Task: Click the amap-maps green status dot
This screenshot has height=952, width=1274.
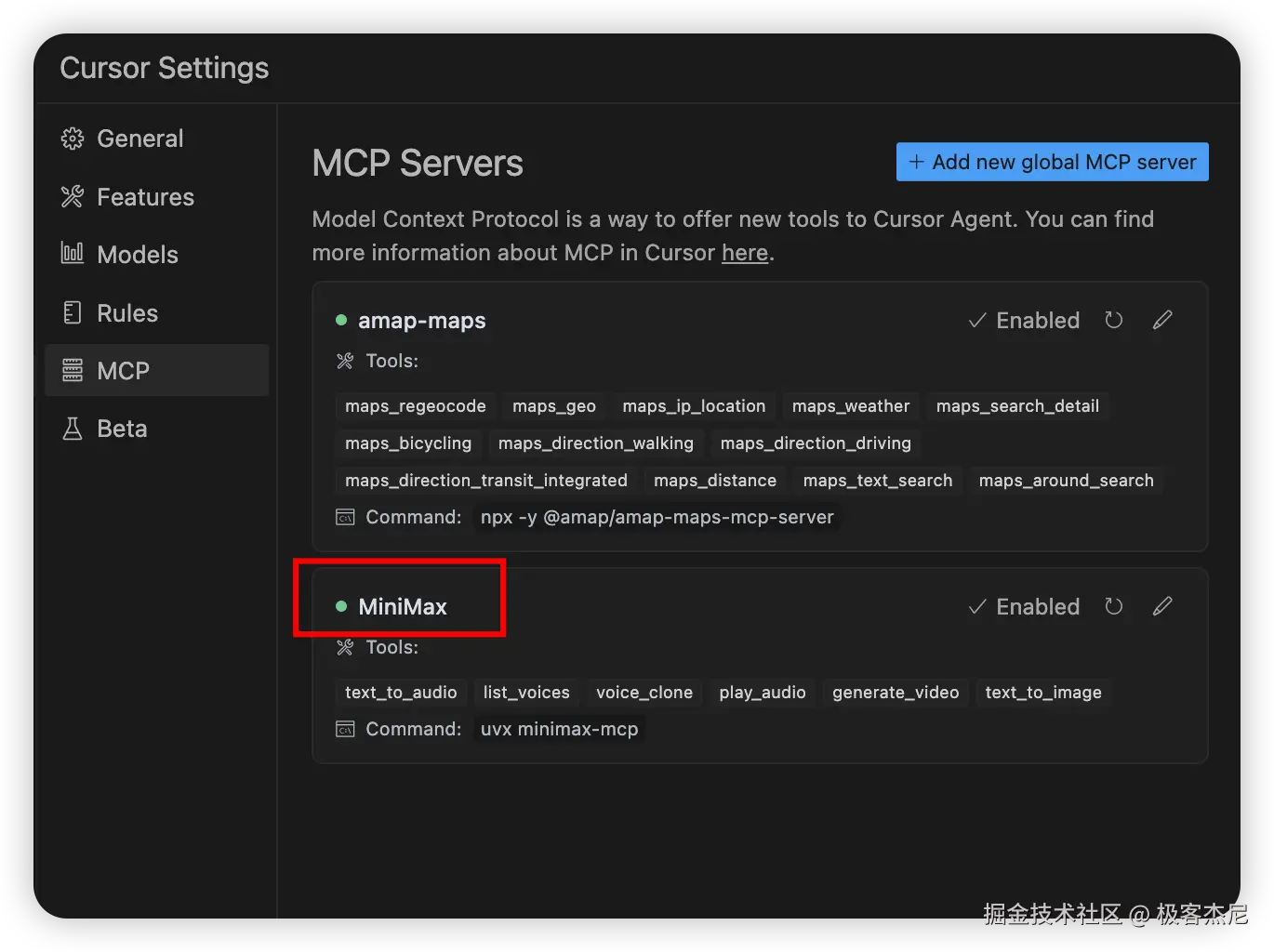Action: click(x=341, y=320)
